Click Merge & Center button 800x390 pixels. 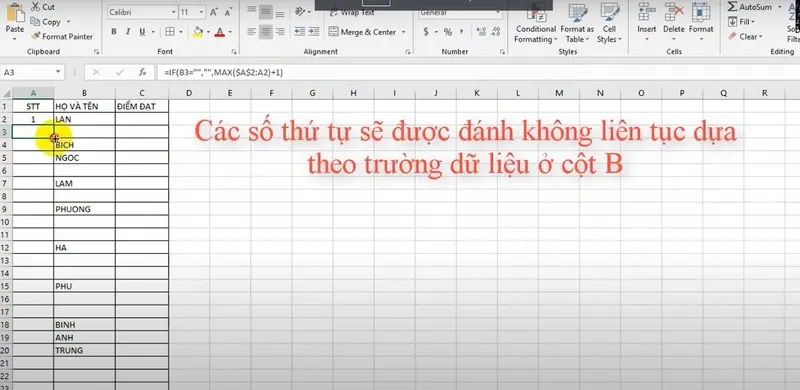[362, 32]
